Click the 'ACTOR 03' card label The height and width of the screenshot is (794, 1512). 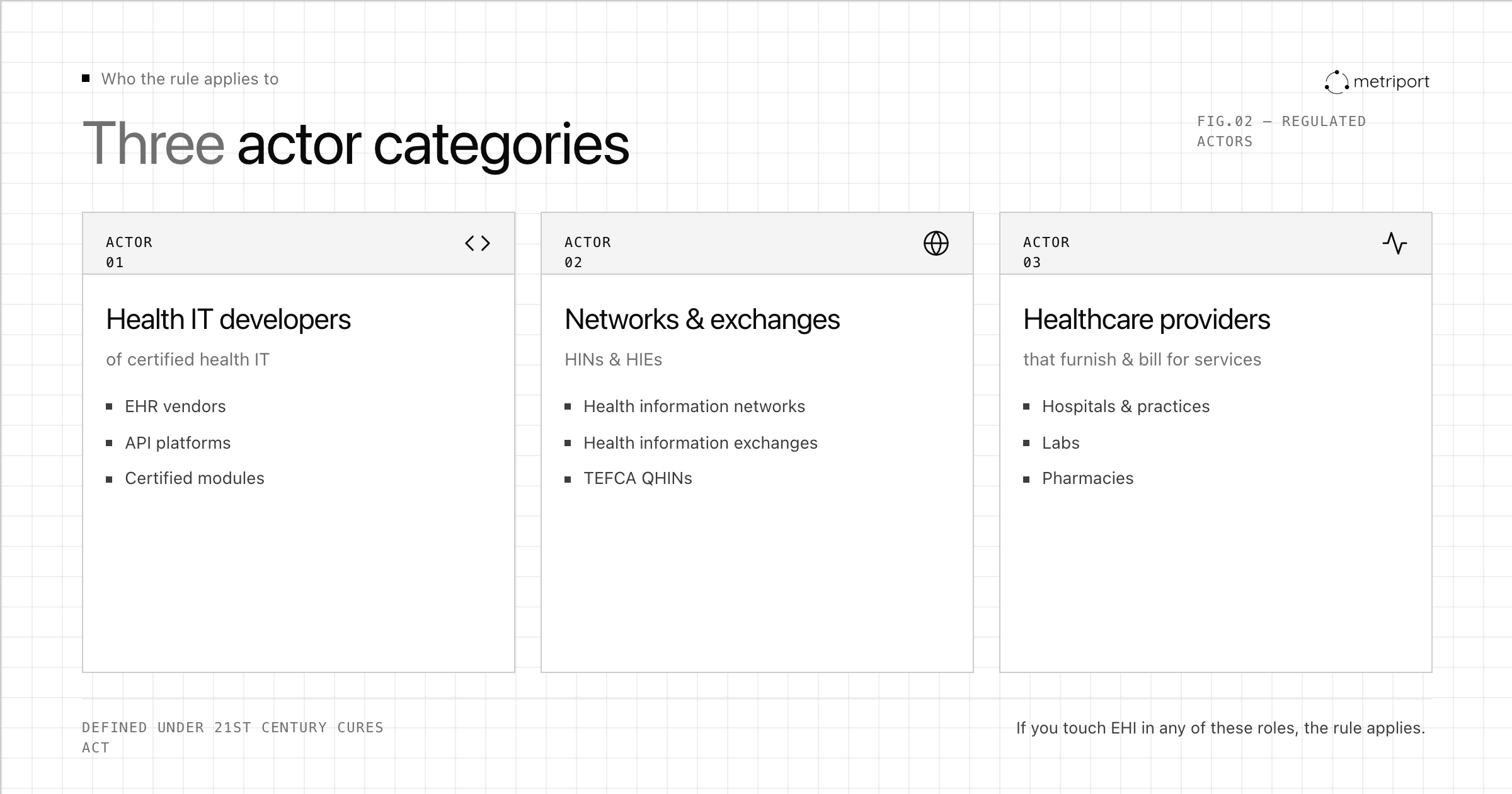pos(1046,252)
